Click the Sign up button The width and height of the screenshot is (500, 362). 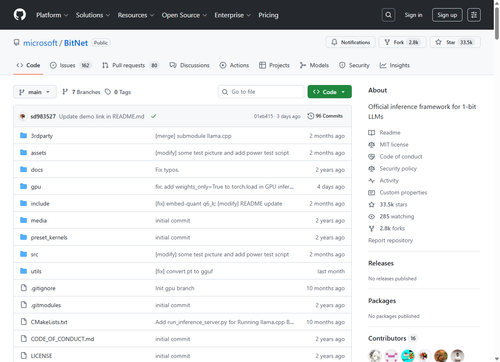click(447, 15)
